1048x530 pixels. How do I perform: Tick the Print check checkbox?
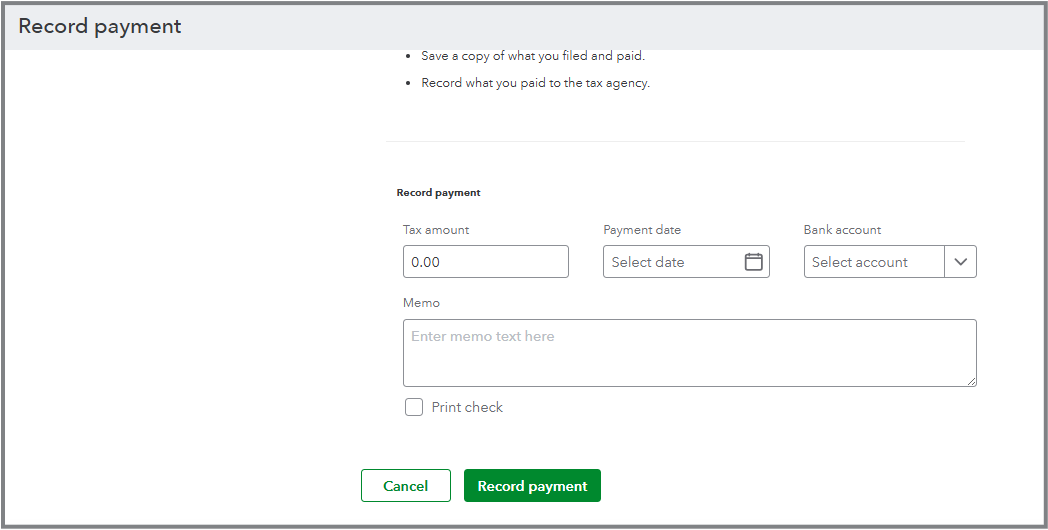pyautogui.click(x=414, y=407)
